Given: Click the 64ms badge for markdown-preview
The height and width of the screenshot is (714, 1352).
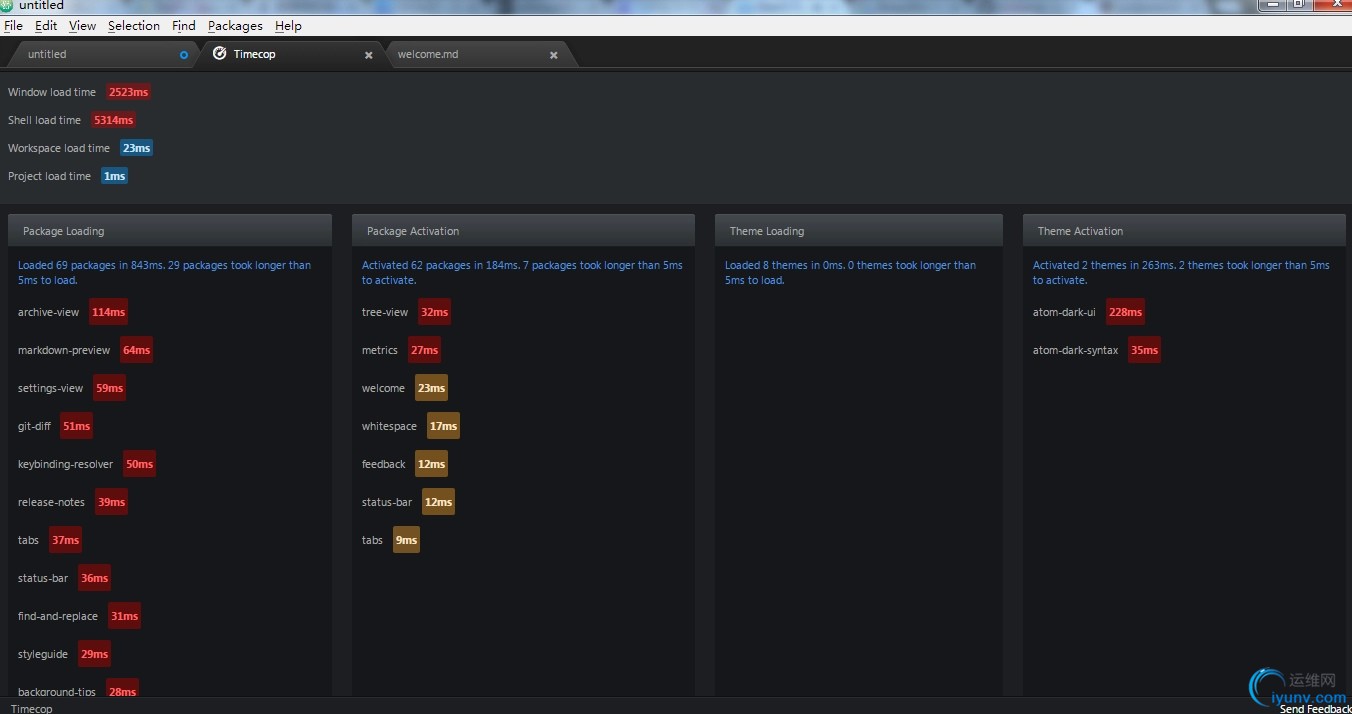Looking at the screenshot, I should click(136, 350).
